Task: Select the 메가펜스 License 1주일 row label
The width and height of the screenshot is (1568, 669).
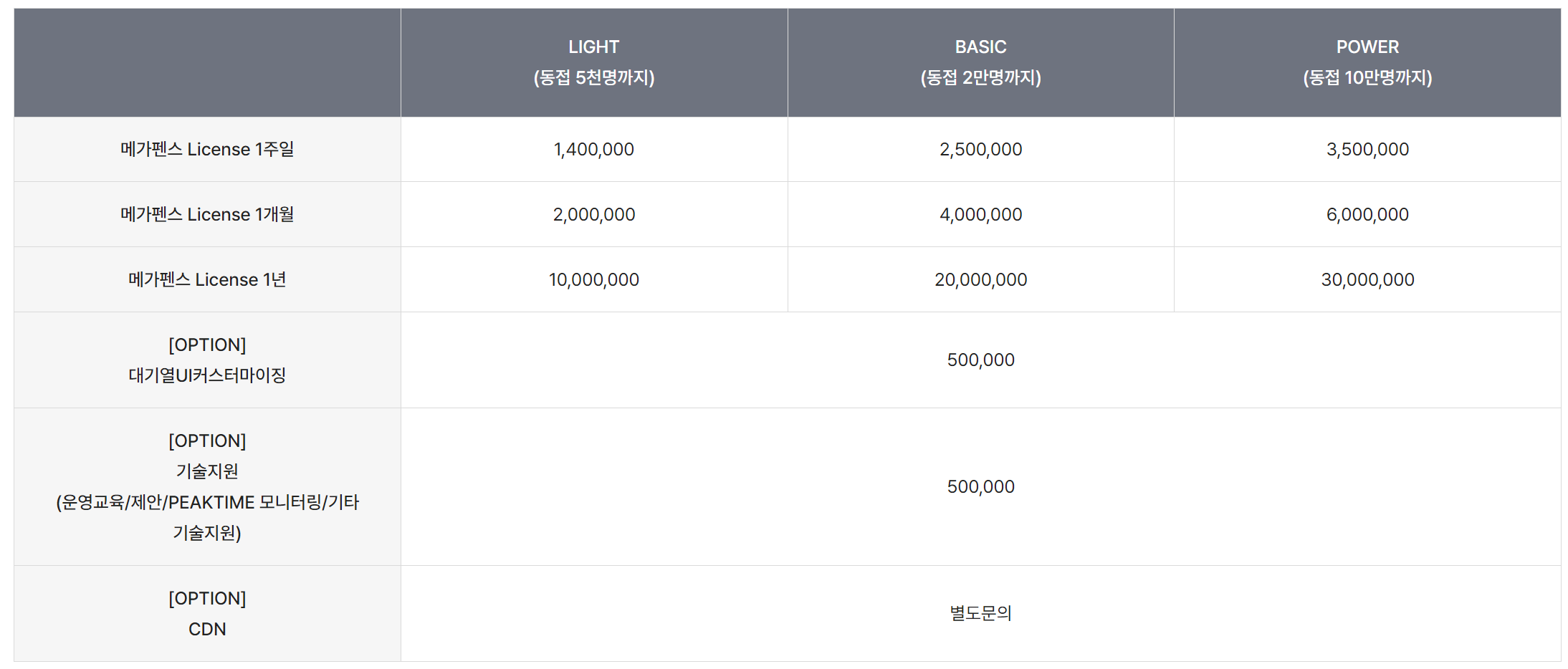Action: (x=207, y=149)
